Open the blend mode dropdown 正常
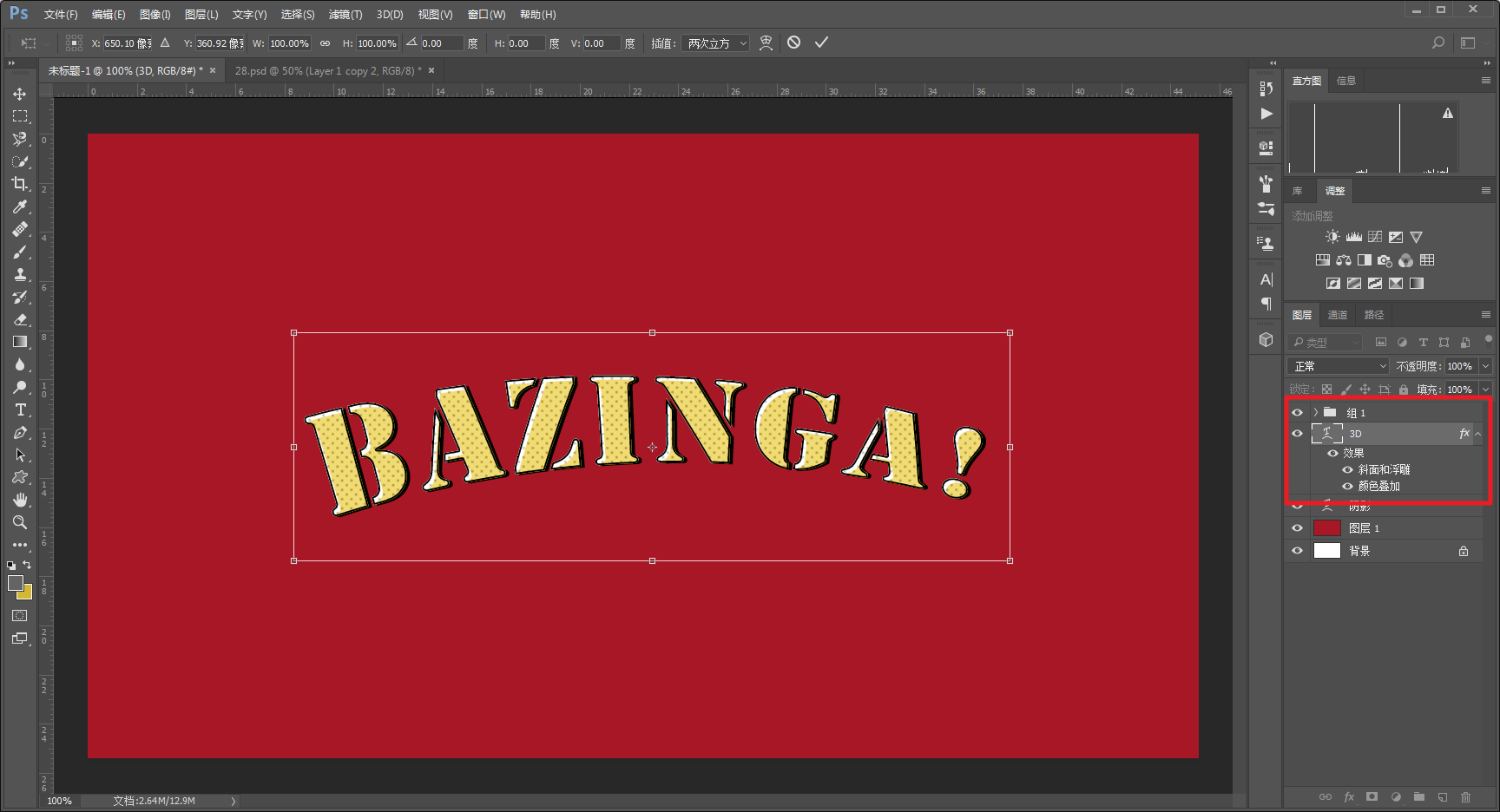1500x812 pixels. point(1338,366)
